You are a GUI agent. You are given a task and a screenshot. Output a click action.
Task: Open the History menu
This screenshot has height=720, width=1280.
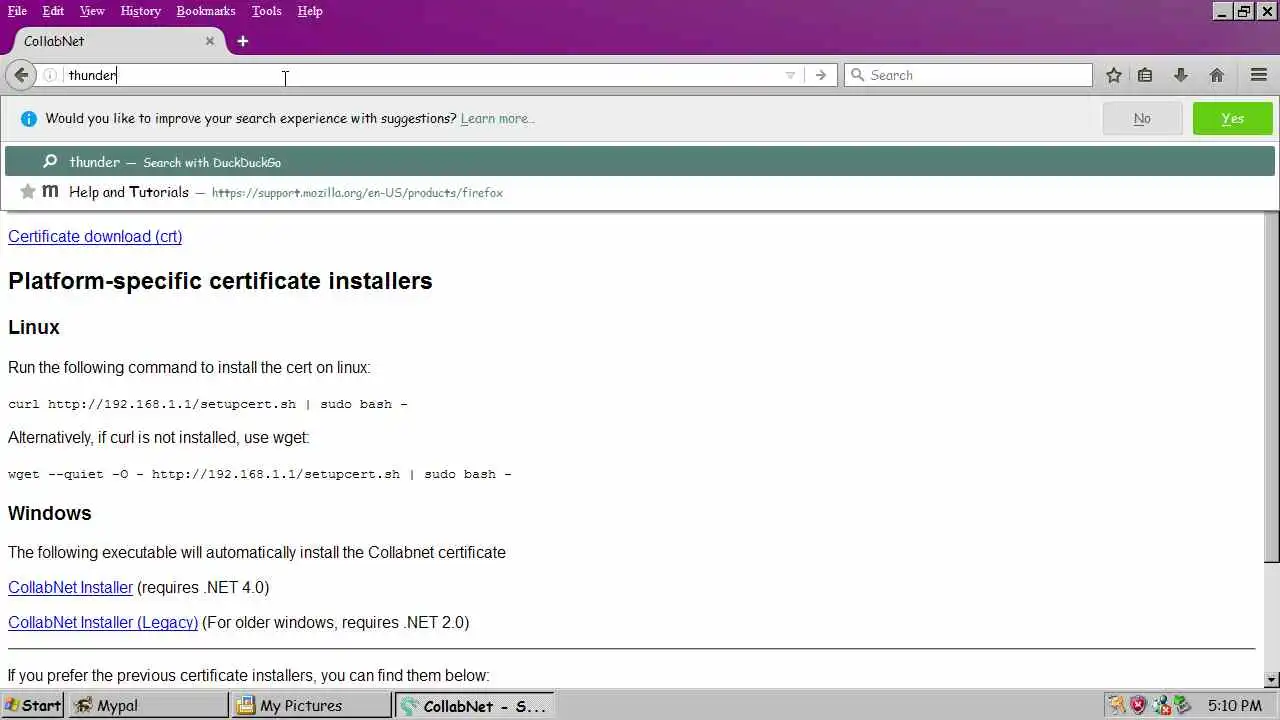140,11
